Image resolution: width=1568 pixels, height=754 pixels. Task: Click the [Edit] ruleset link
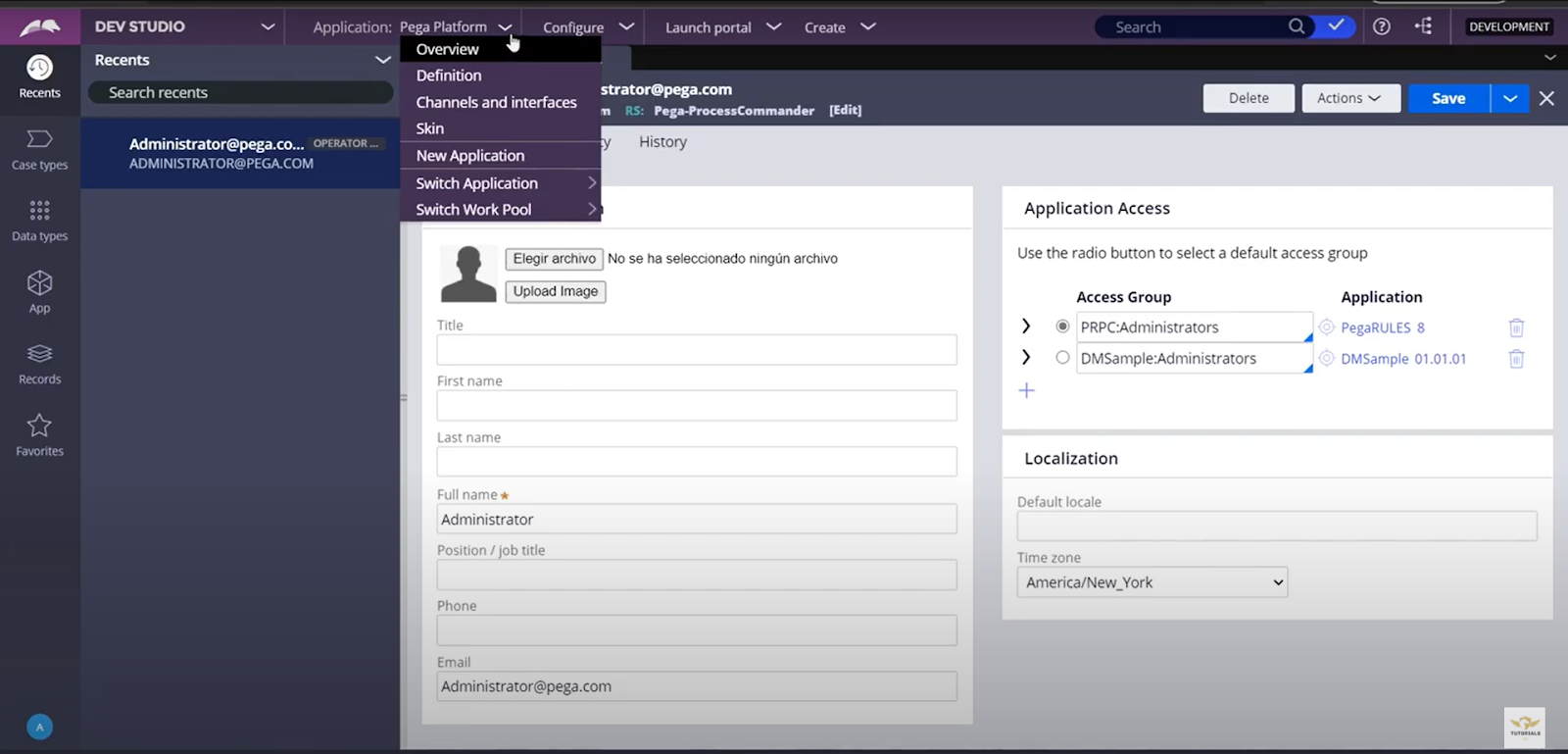point(845,111)
